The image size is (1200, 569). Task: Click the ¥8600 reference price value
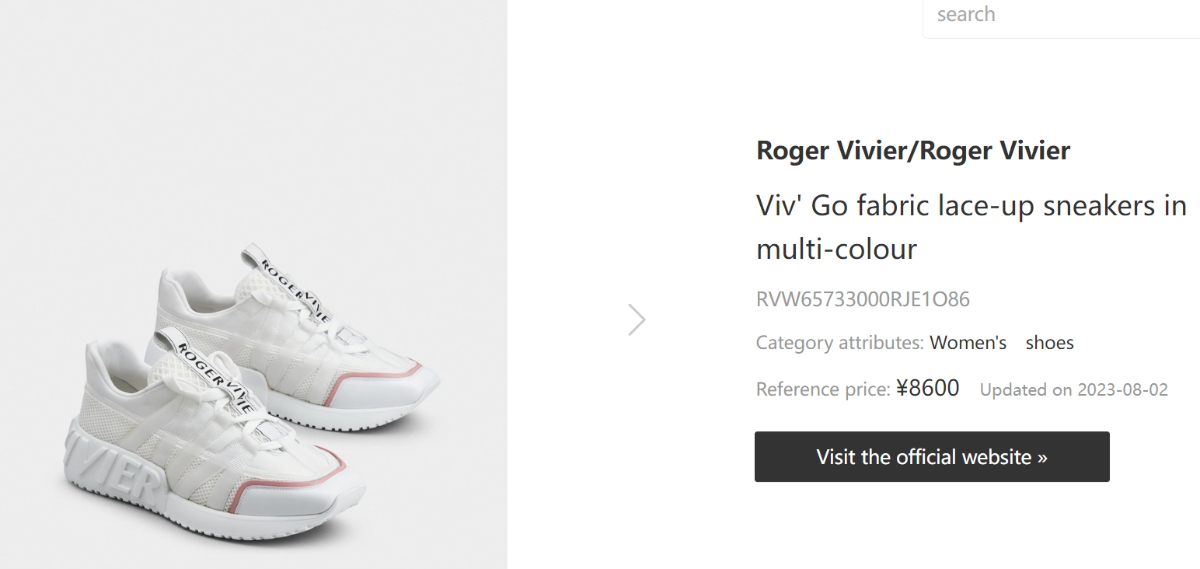tap(927, 388)
